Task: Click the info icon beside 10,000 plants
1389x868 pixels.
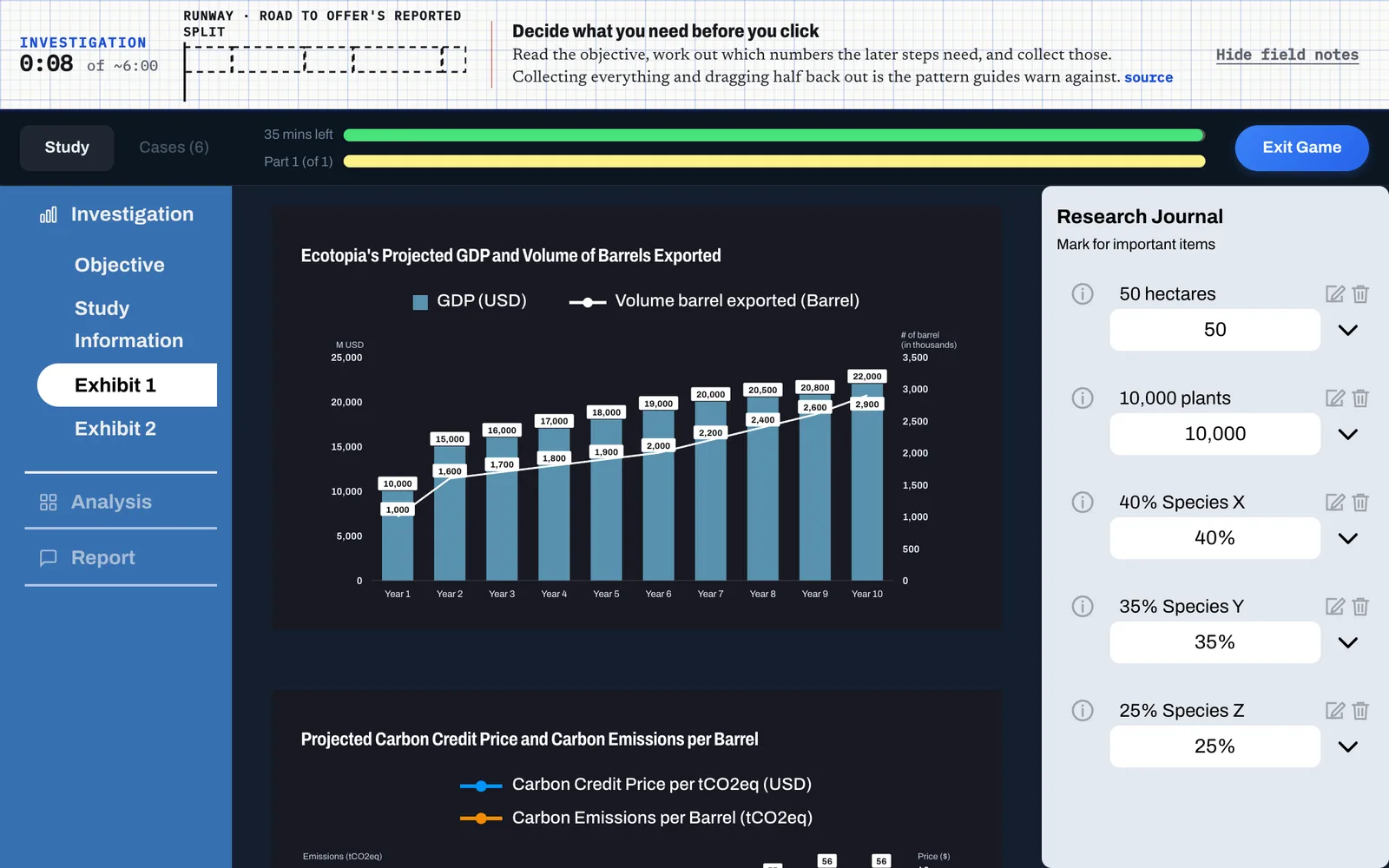Action: pyautogui.click(x=1082, y=398)
